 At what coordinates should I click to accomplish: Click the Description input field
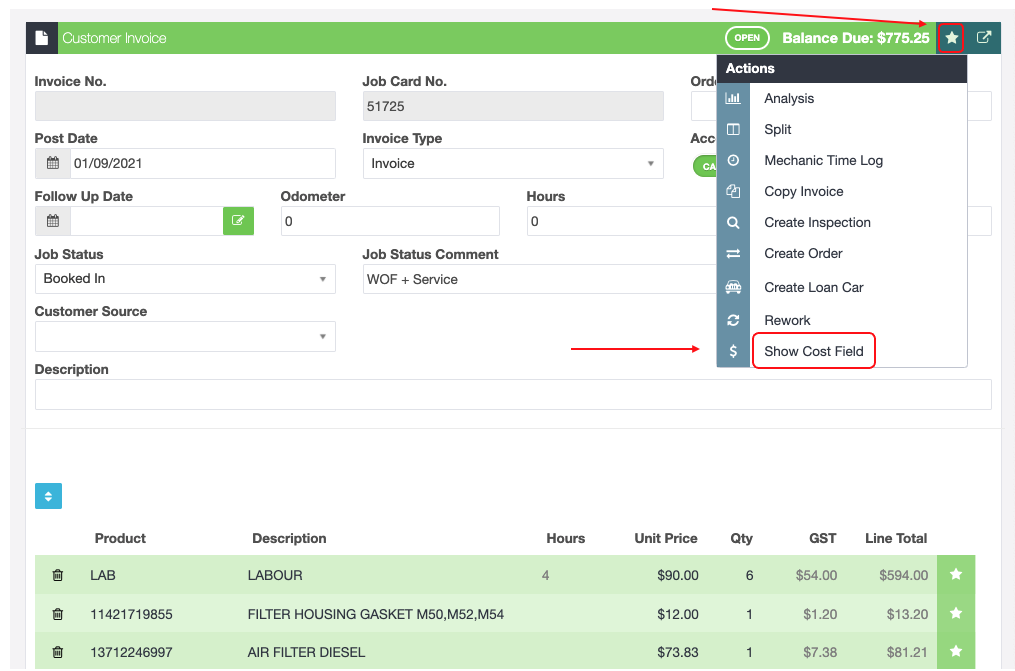(513, 394)
